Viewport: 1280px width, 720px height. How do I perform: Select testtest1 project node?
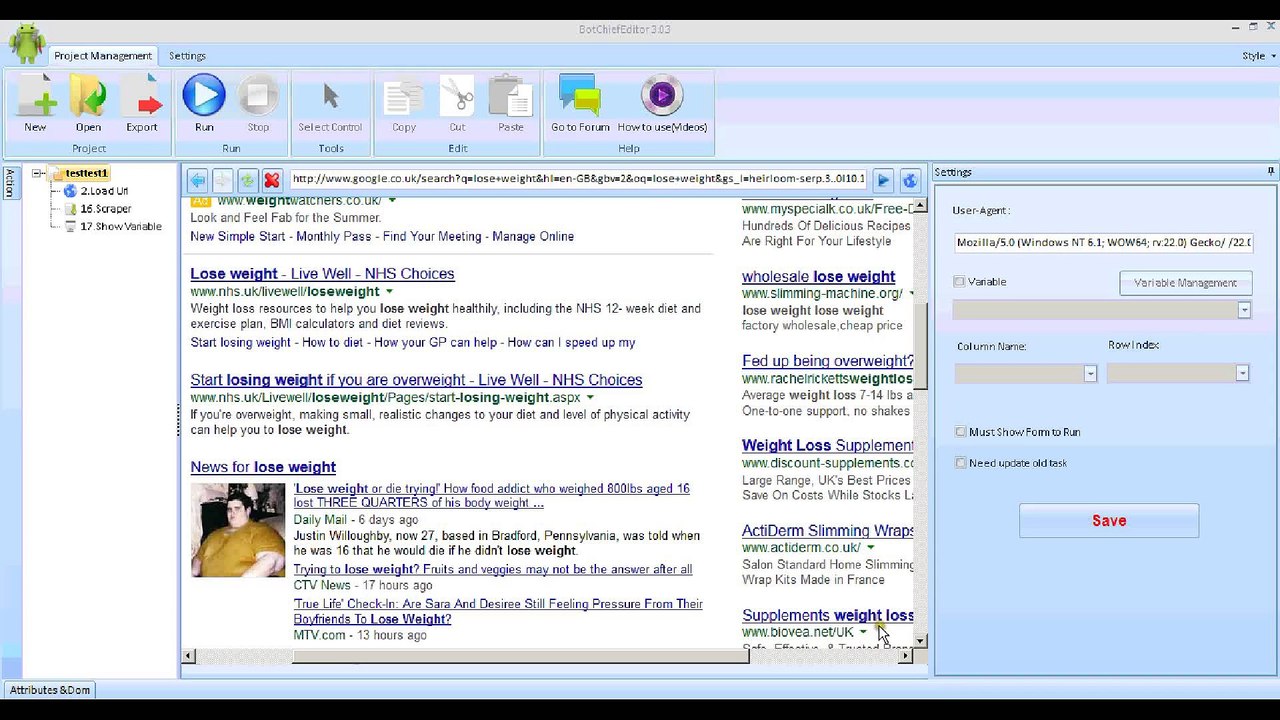pyautogui.click(x=87, y=173)
